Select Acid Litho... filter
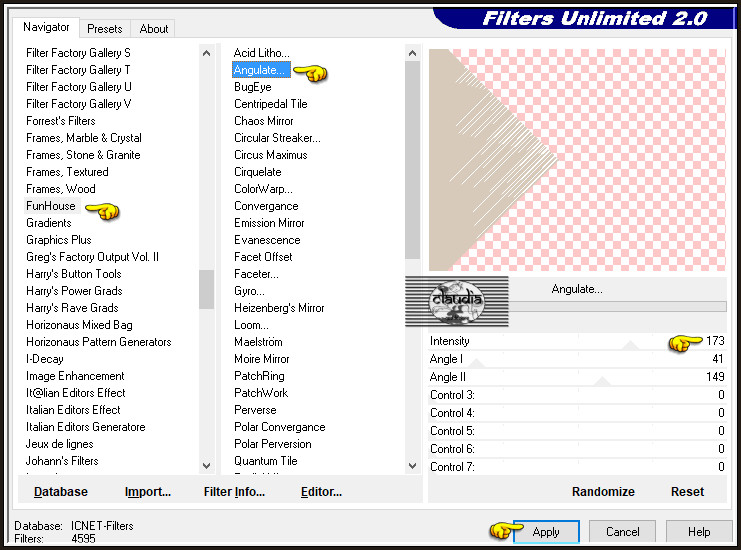Image resolution: width=741 pixels, height=550 pixels. click(261, 53)
